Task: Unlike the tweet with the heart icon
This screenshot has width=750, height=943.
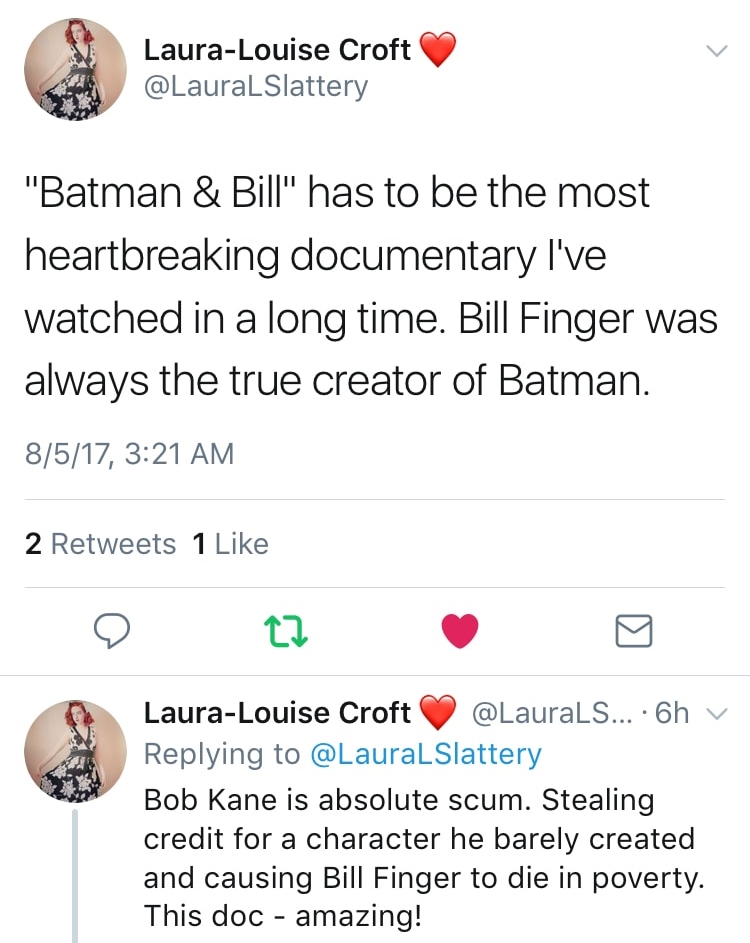Action: point(459,630)
